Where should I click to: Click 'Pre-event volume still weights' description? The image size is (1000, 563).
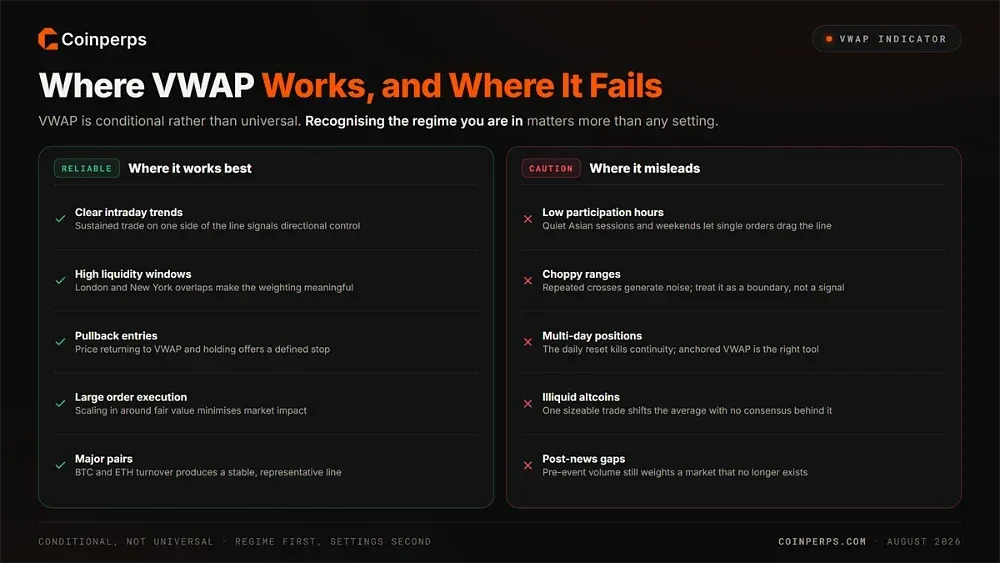click(675, 472)
